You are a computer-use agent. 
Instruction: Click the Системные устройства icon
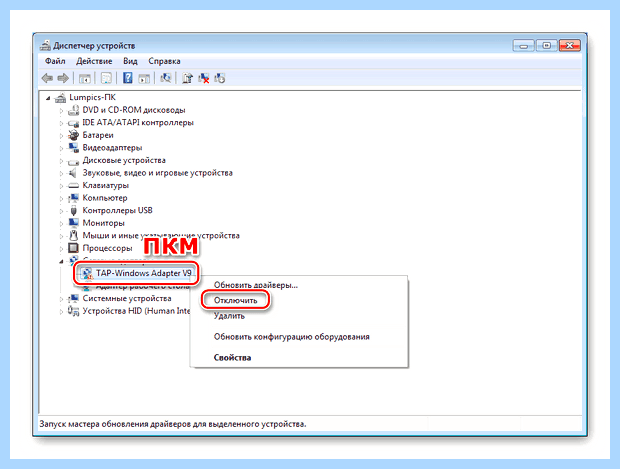click(x=74, y=299)
